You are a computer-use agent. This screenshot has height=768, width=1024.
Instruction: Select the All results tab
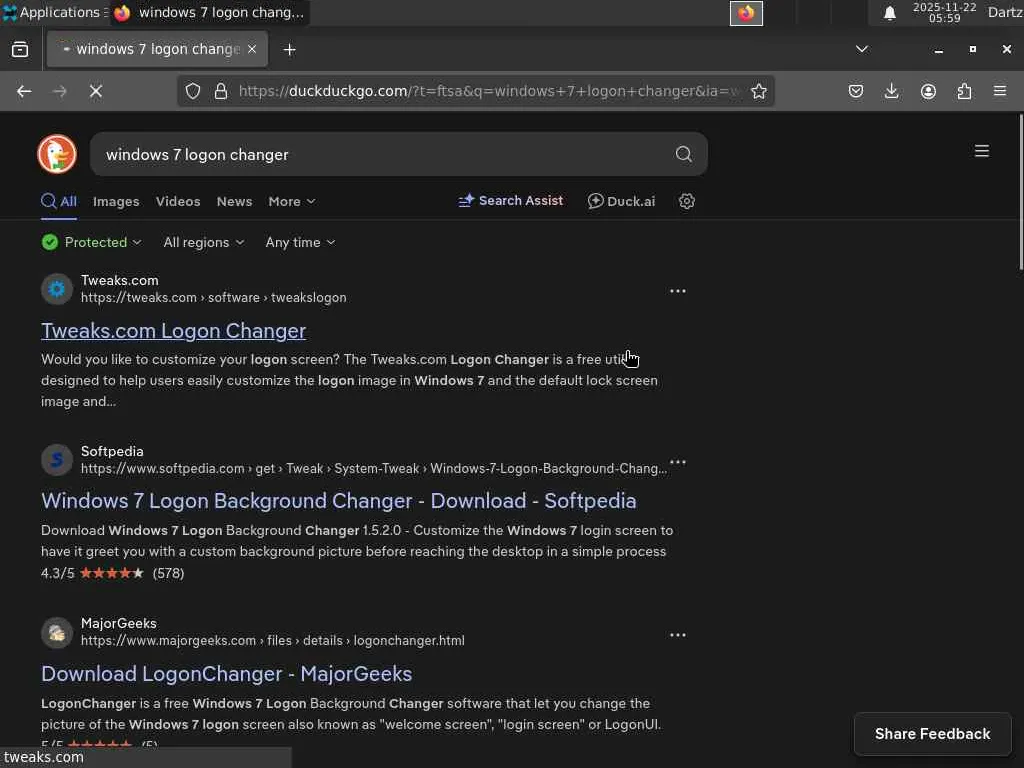coord(59,201)
